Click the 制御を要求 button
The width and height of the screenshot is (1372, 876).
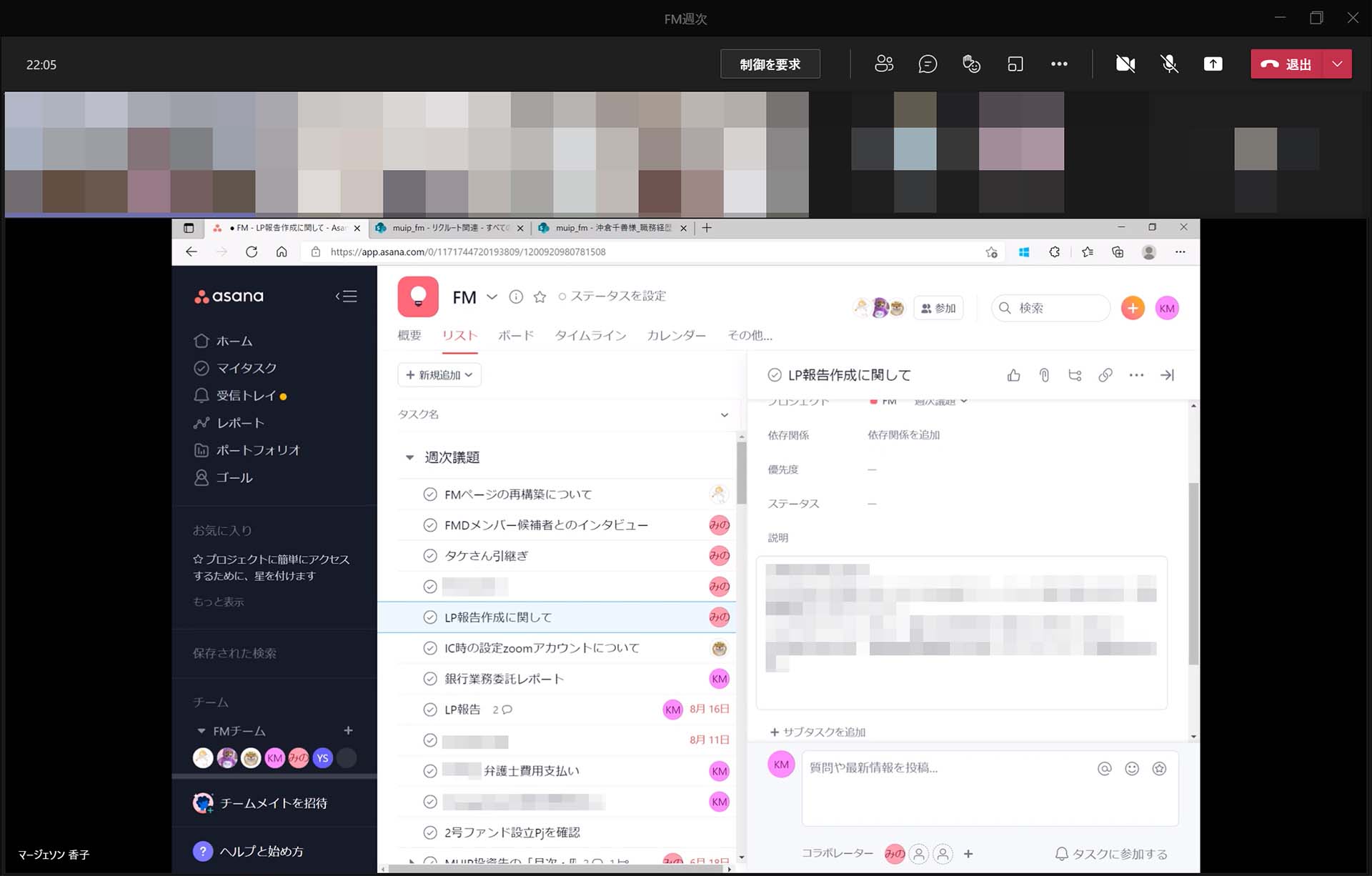770,64
